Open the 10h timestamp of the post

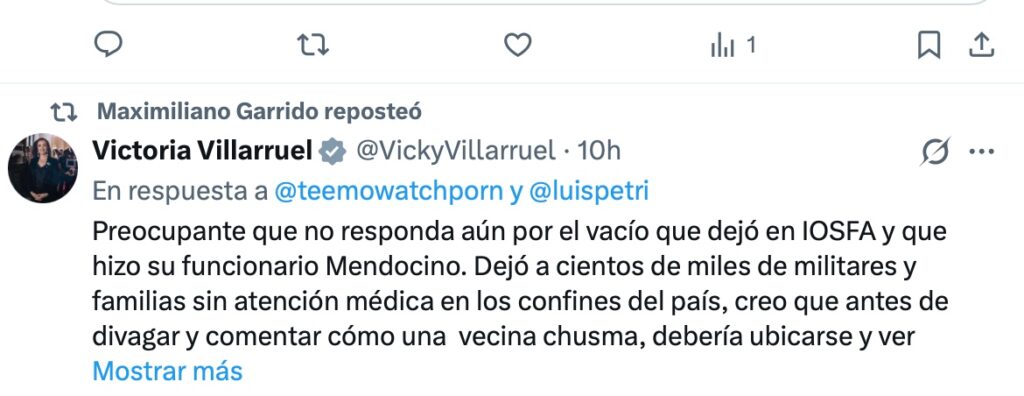pyautogui.click(x=599, y=151)
